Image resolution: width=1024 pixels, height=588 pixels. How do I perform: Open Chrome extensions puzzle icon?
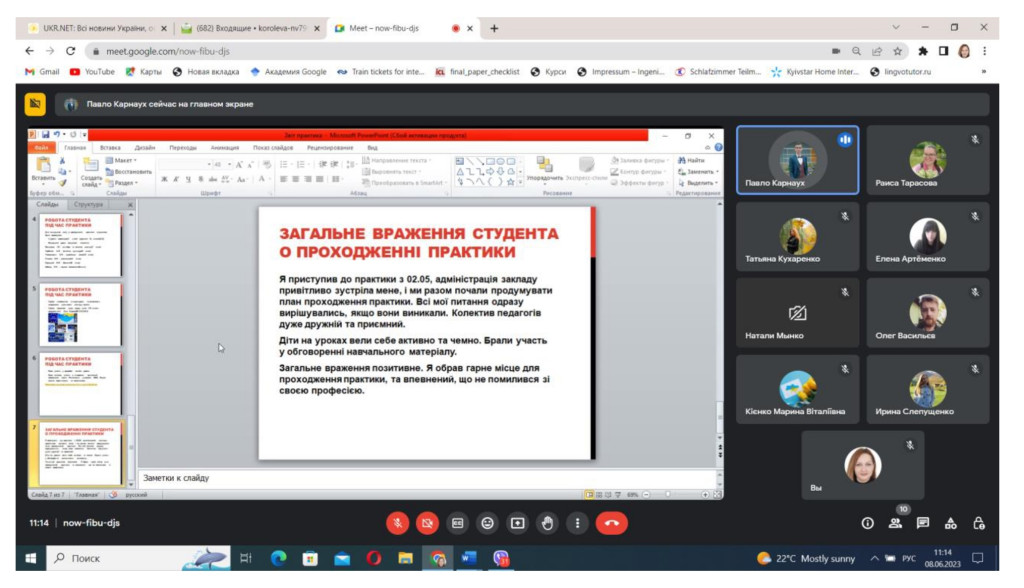point(923,51)
